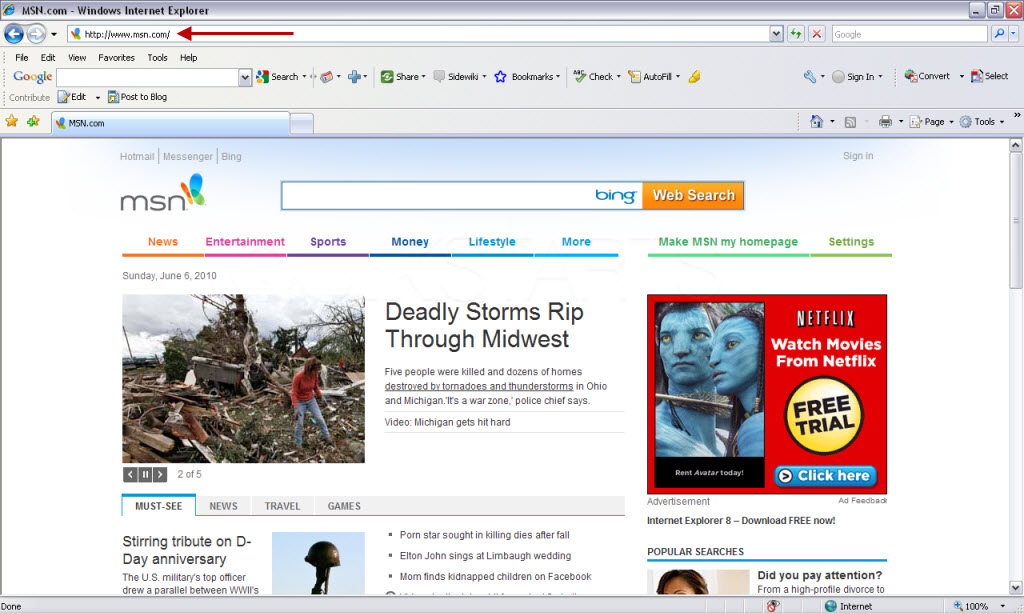Image resolution: width=1024 pixels, height=614 pixels.
Task: Click Make MSN my homepage link
Action: [728, 242]
